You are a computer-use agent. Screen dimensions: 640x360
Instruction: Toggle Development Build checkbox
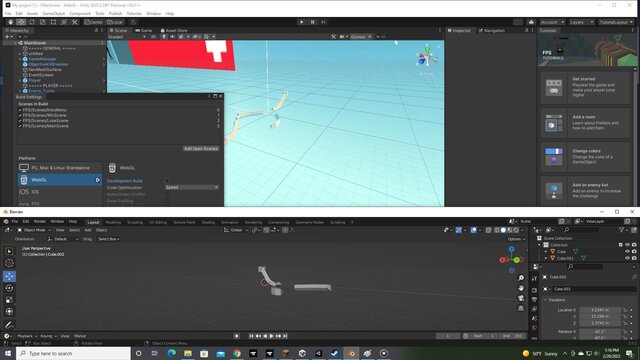[x=167, y=180]
